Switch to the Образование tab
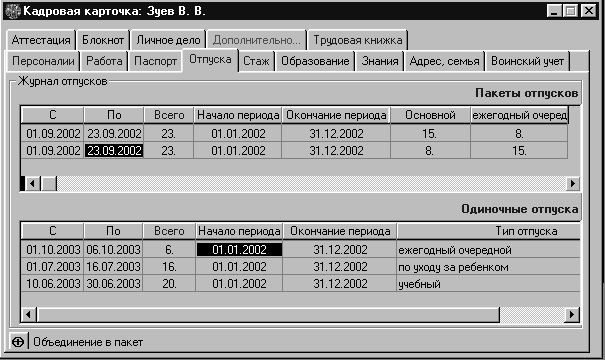 point(315,61)
